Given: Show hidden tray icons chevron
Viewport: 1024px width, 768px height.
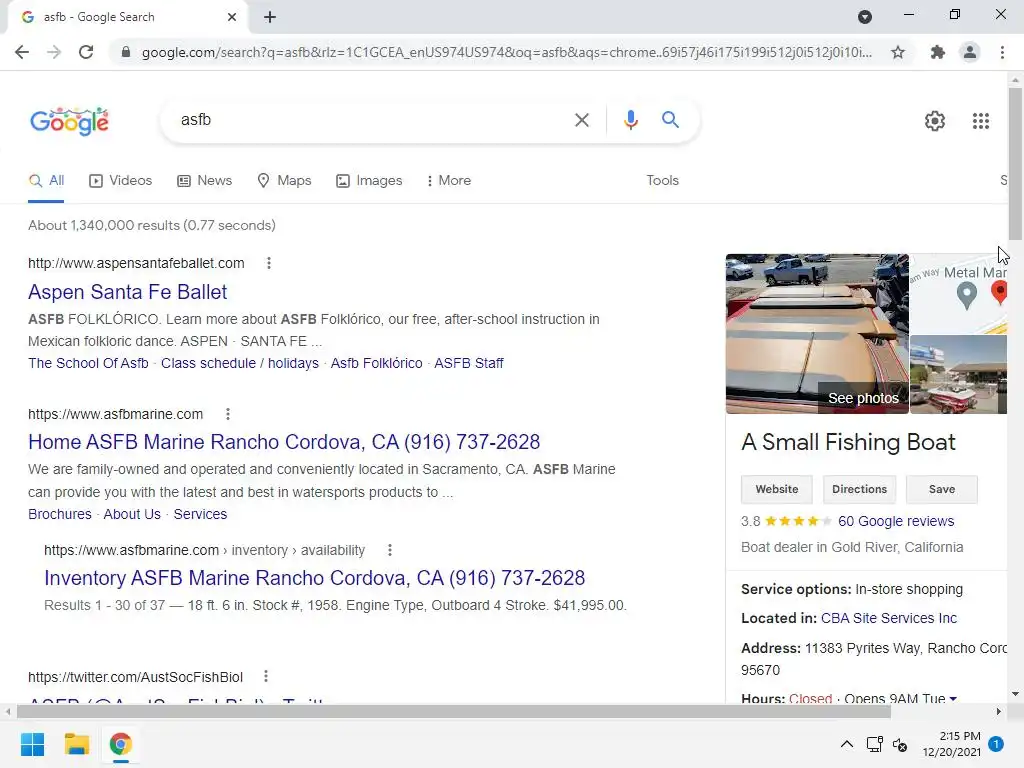Looking at the screenshot, I should (x=846, y=744).
